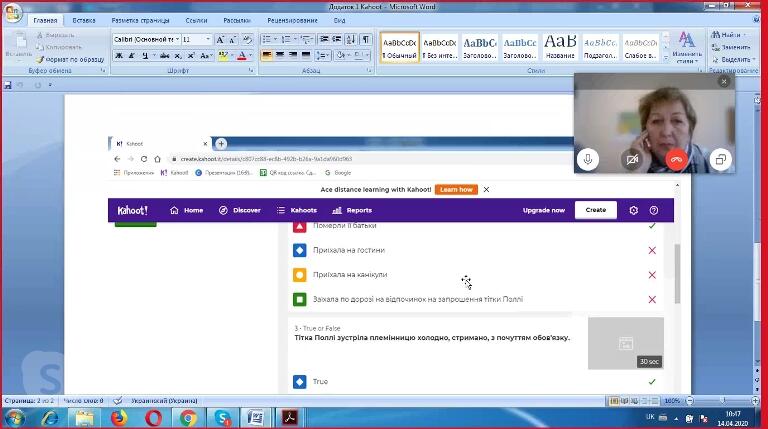The image size is (768, 429).
Task: Launch Firefox from the taskbar
Action: (x=119, y=418)
